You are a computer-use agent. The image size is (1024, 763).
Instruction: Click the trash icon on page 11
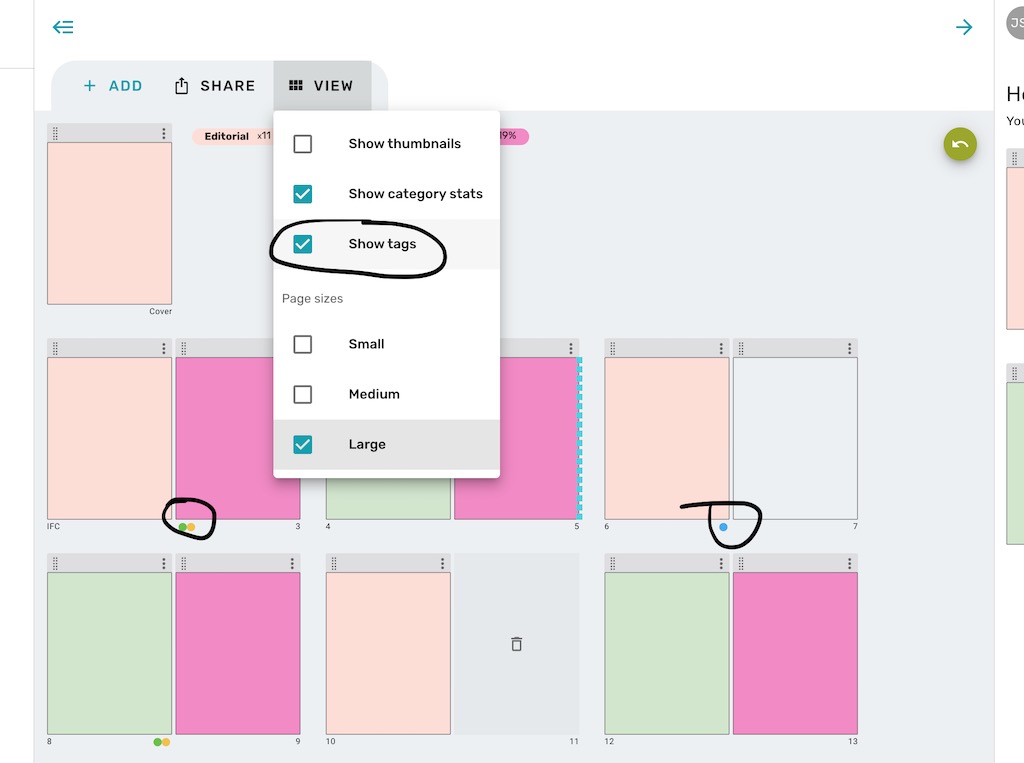click(x=516, y=644)
